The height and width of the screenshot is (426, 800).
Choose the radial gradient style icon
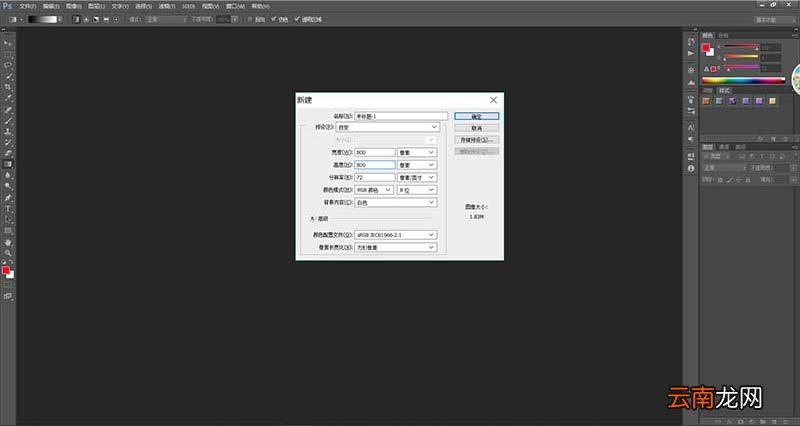coord(86,19)
